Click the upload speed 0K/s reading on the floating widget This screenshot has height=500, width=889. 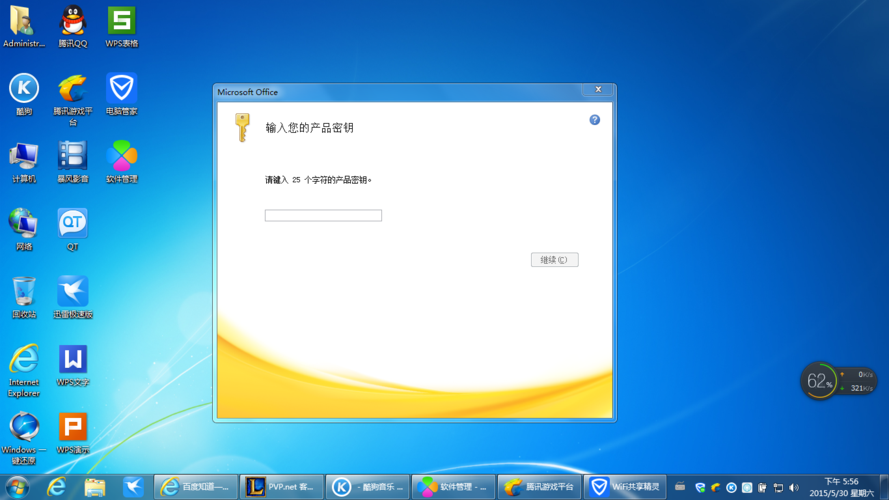coord(865,375)
